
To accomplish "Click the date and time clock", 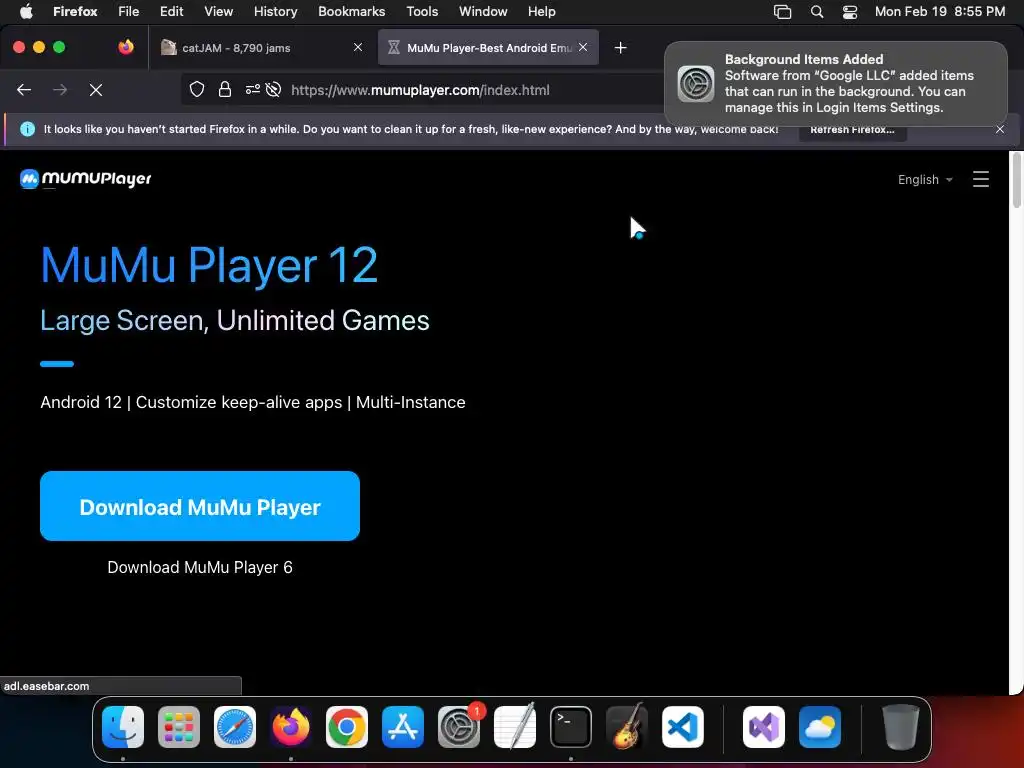I will (940, 11).
